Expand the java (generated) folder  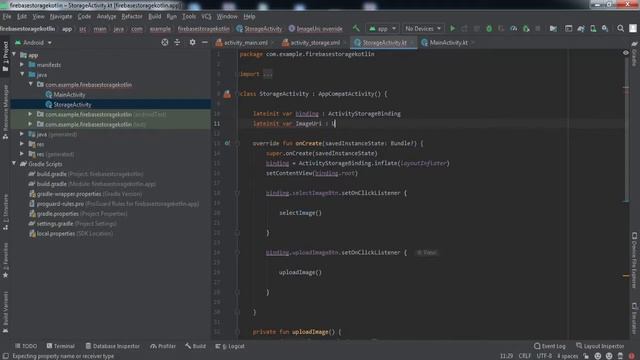click(x=22, y=134)
